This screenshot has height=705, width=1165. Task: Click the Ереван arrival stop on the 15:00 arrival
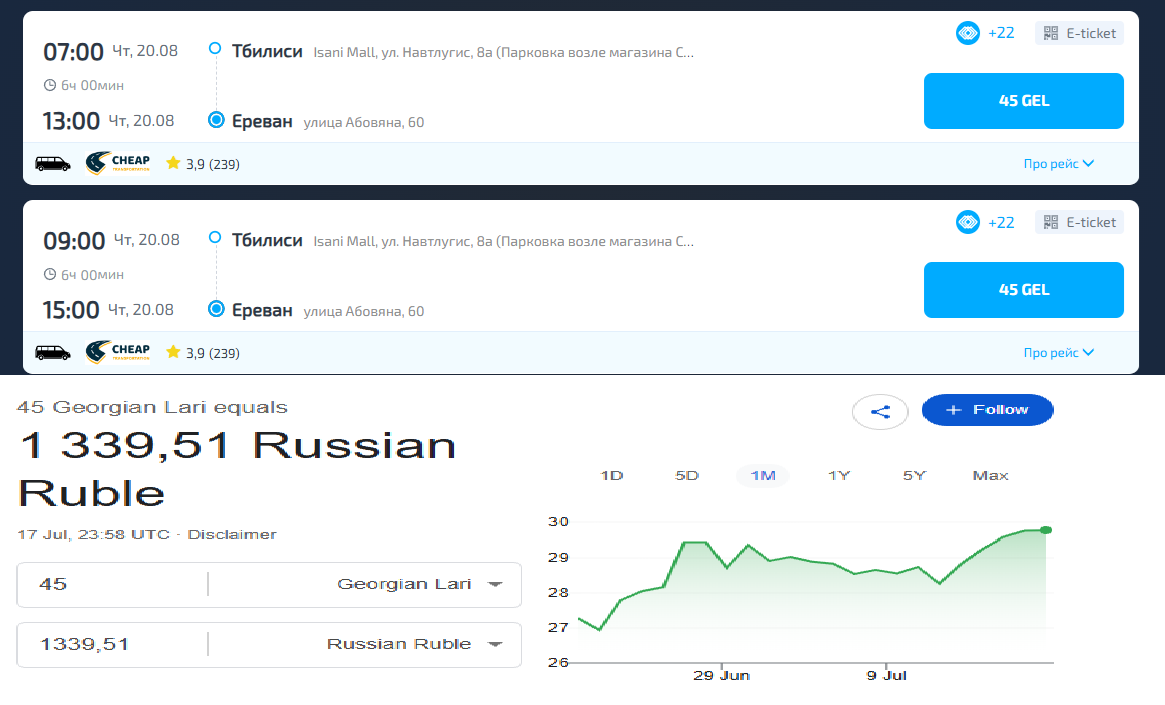(262, 310)
